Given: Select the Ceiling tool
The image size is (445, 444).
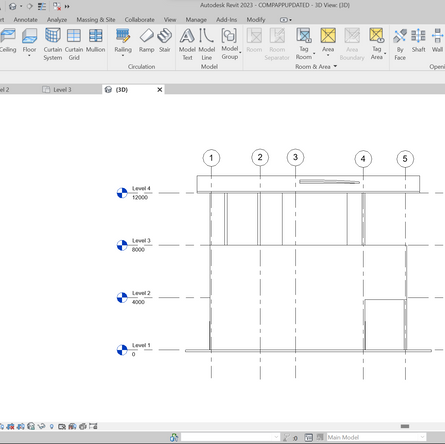Looking at the screenshot, I should click(8, 41).
